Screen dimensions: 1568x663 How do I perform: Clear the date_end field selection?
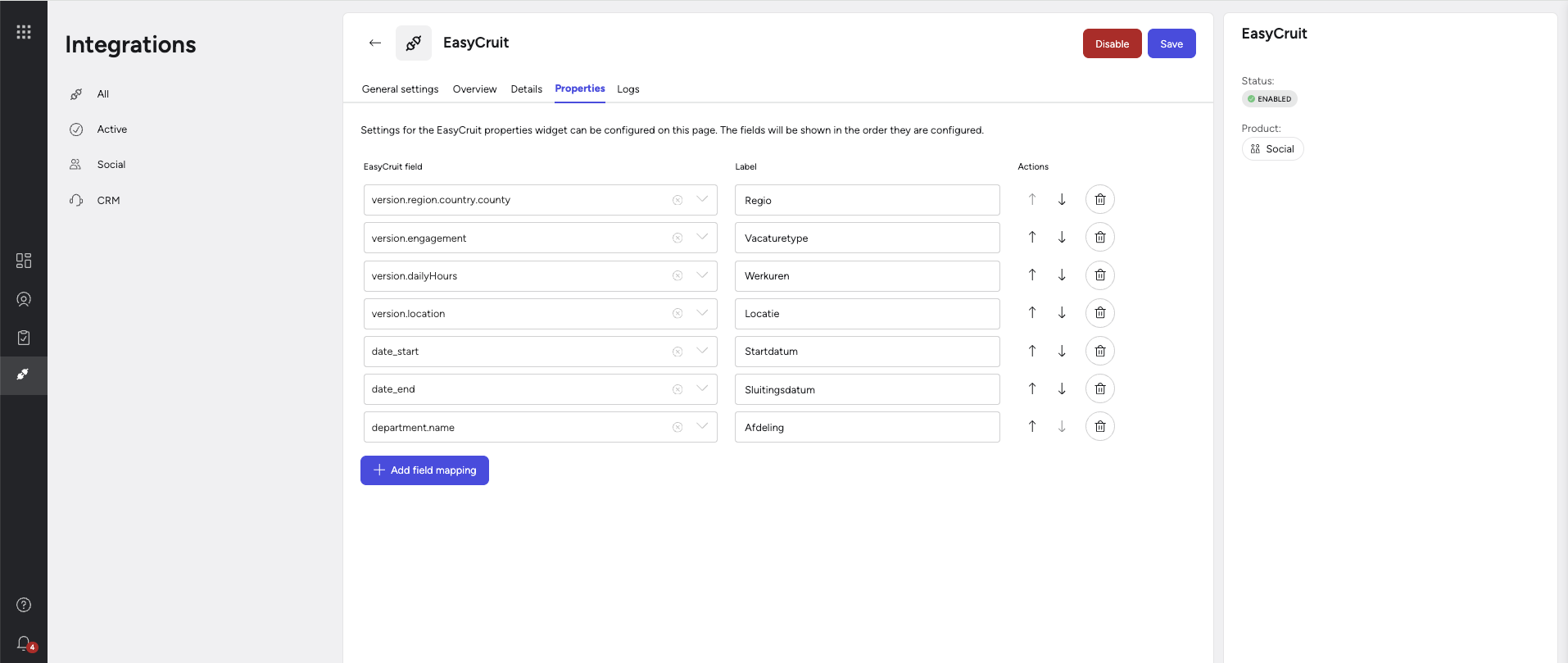coord(678,389)
